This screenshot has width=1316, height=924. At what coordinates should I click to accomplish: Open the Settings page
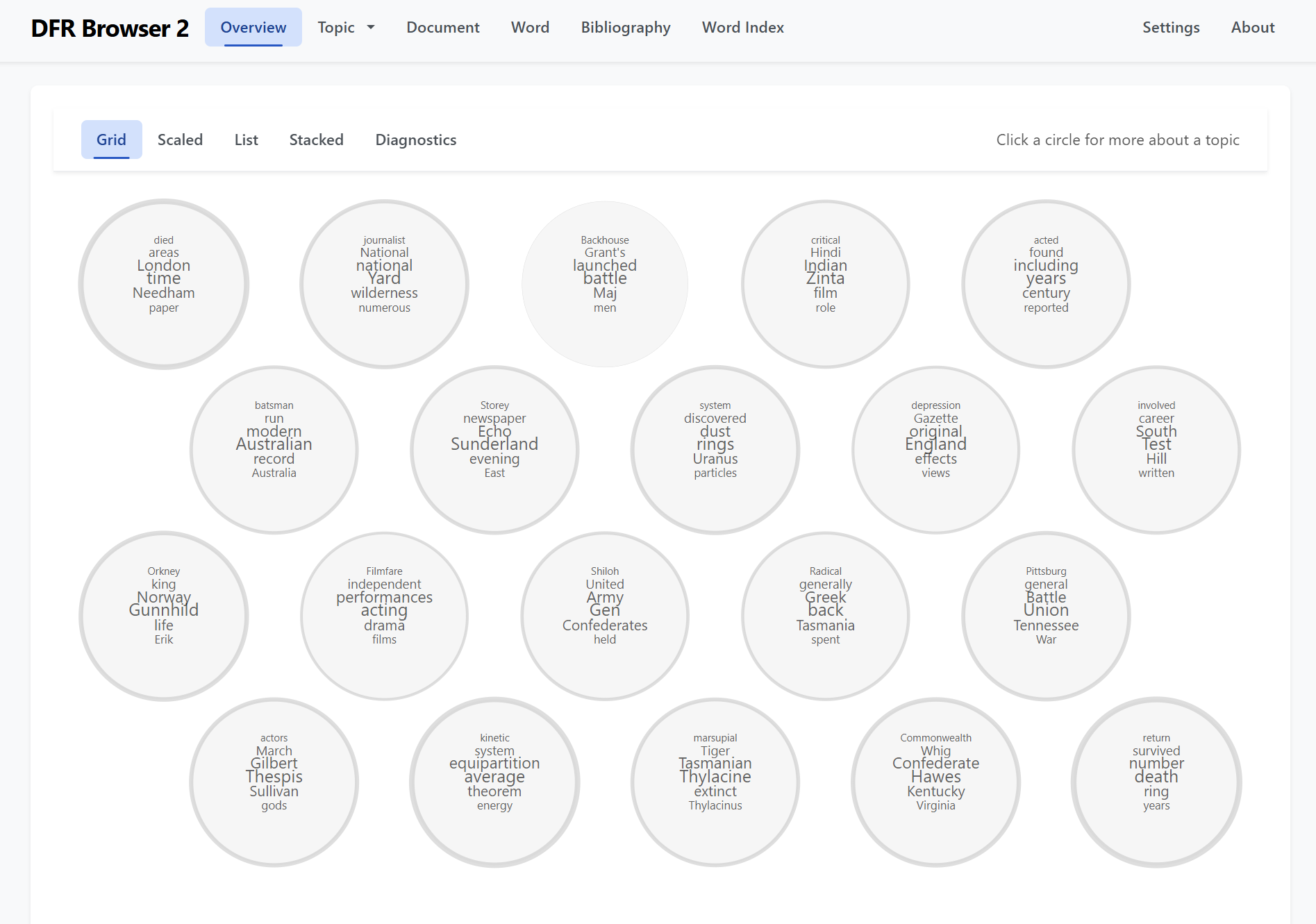[1170, 27]
